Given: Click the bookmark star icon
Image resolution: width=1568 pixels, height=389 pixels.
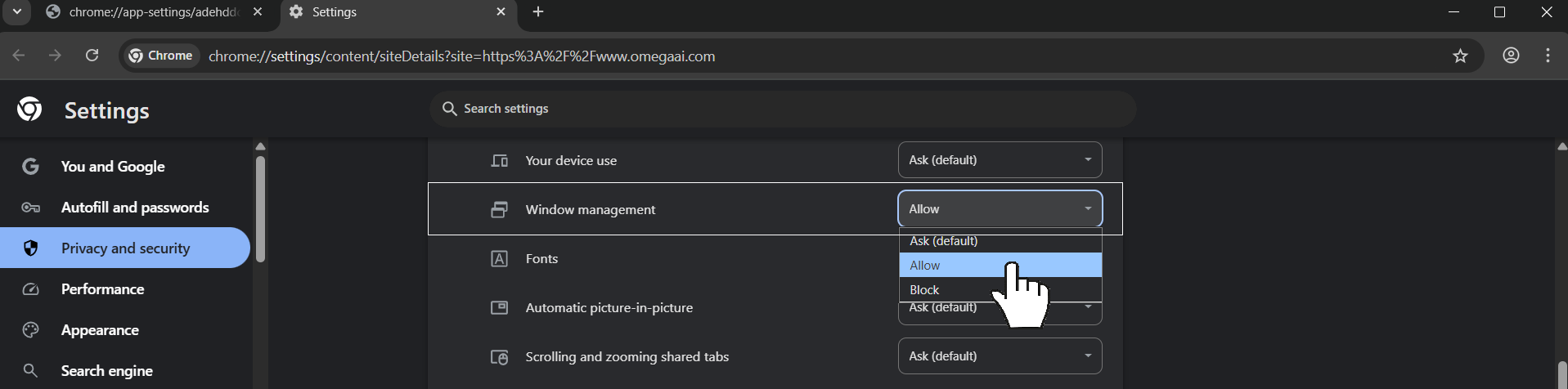Looking at the screenshot, I should tap(1460, 56).
